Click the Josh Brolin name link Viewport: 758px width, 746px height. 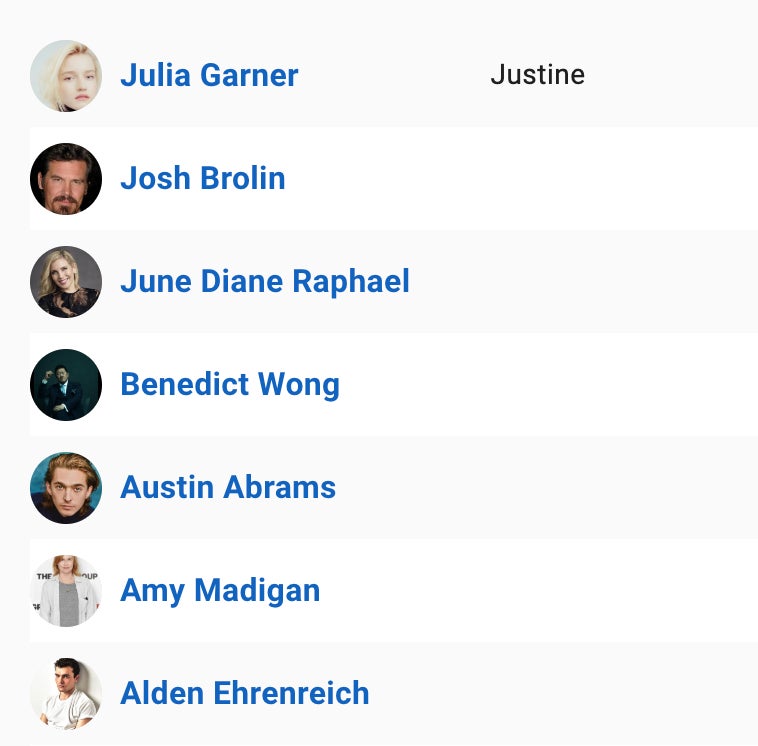click(203, 179)
